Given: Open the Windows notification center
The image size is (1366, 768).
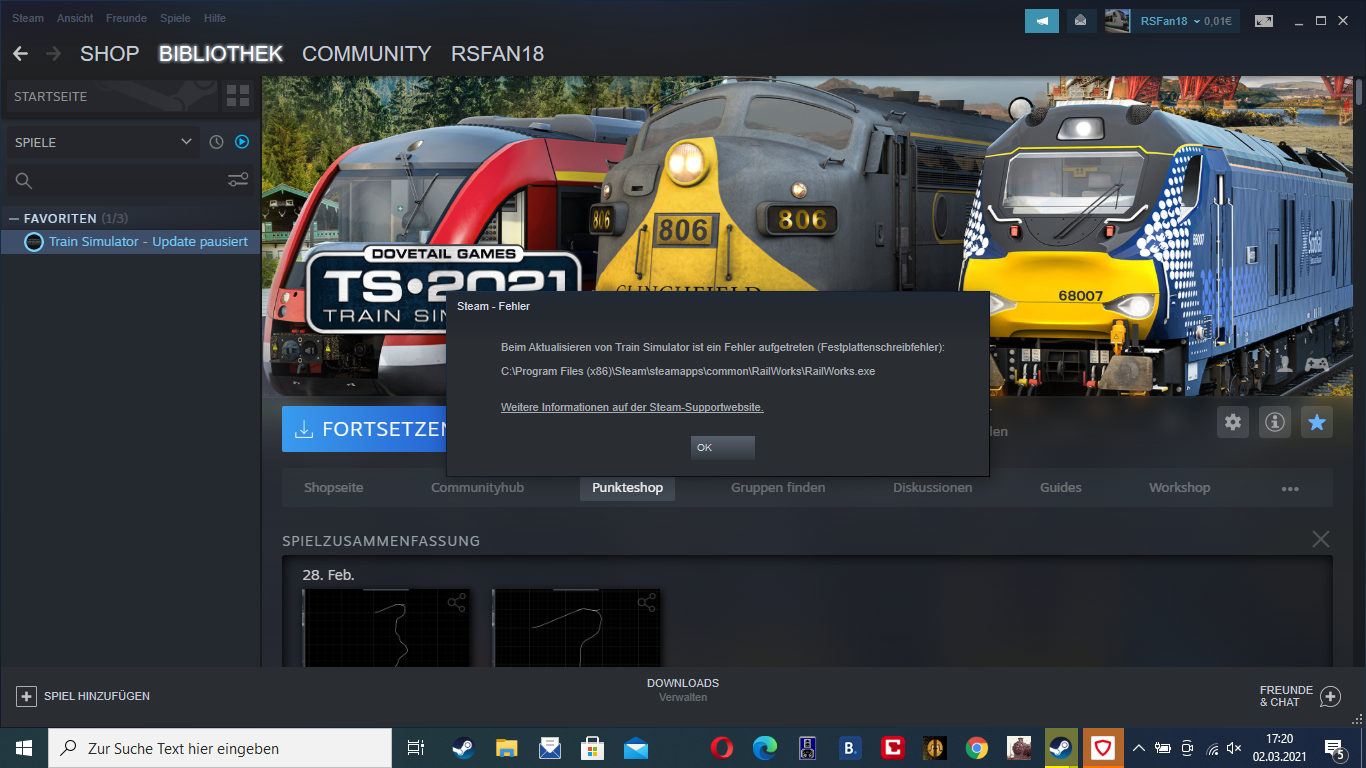Looking at the screenshot, I should point(1334,748).
